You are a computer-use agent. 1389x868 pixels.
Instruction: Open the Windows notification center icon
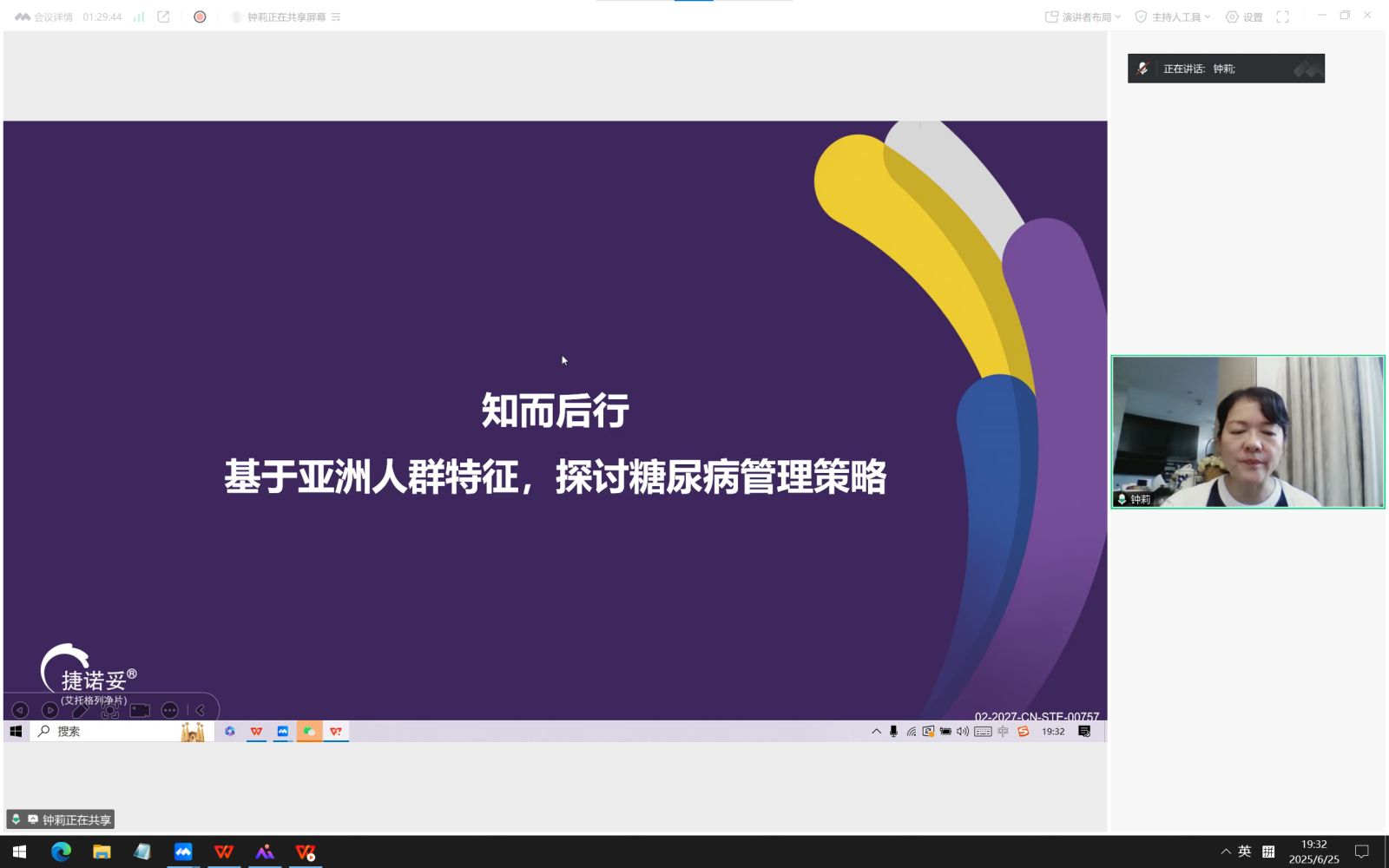[x=1361, y=852]
